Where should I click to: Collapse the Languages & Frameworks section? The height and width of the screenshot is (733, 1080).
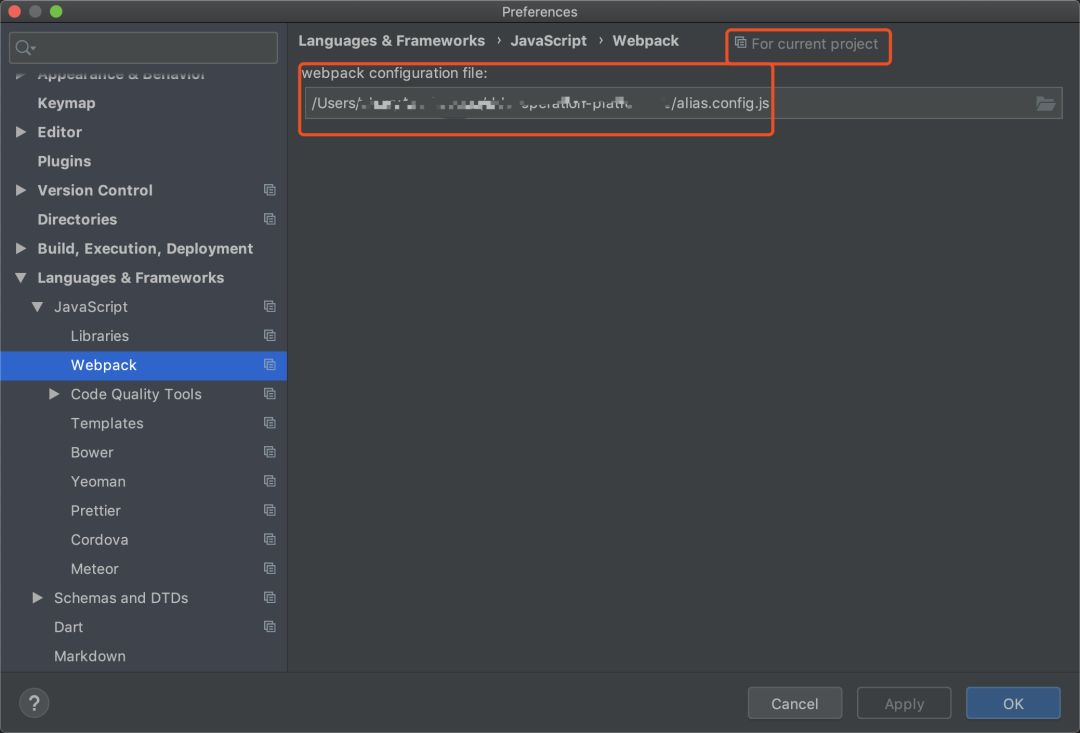point(21,278)
